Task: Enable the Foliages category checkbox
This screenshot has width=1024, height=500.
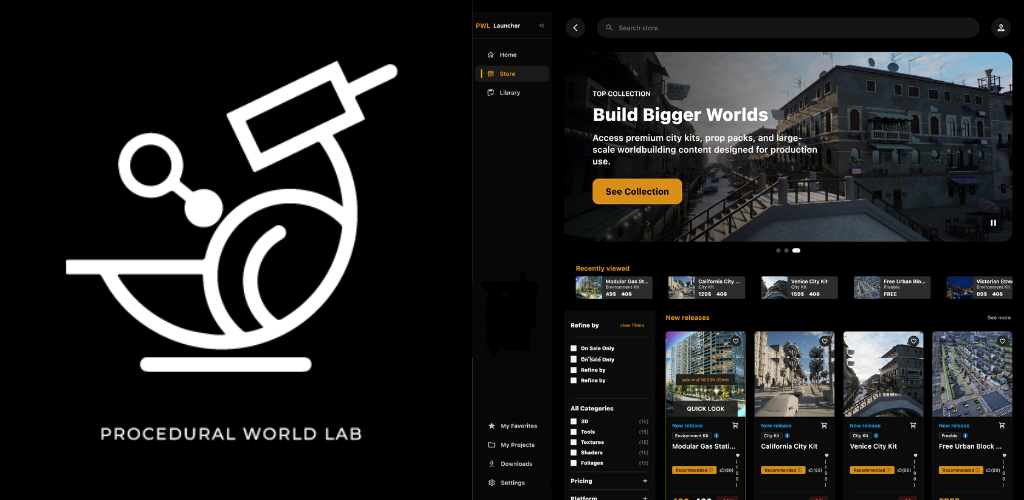Action: pos(573,463)
